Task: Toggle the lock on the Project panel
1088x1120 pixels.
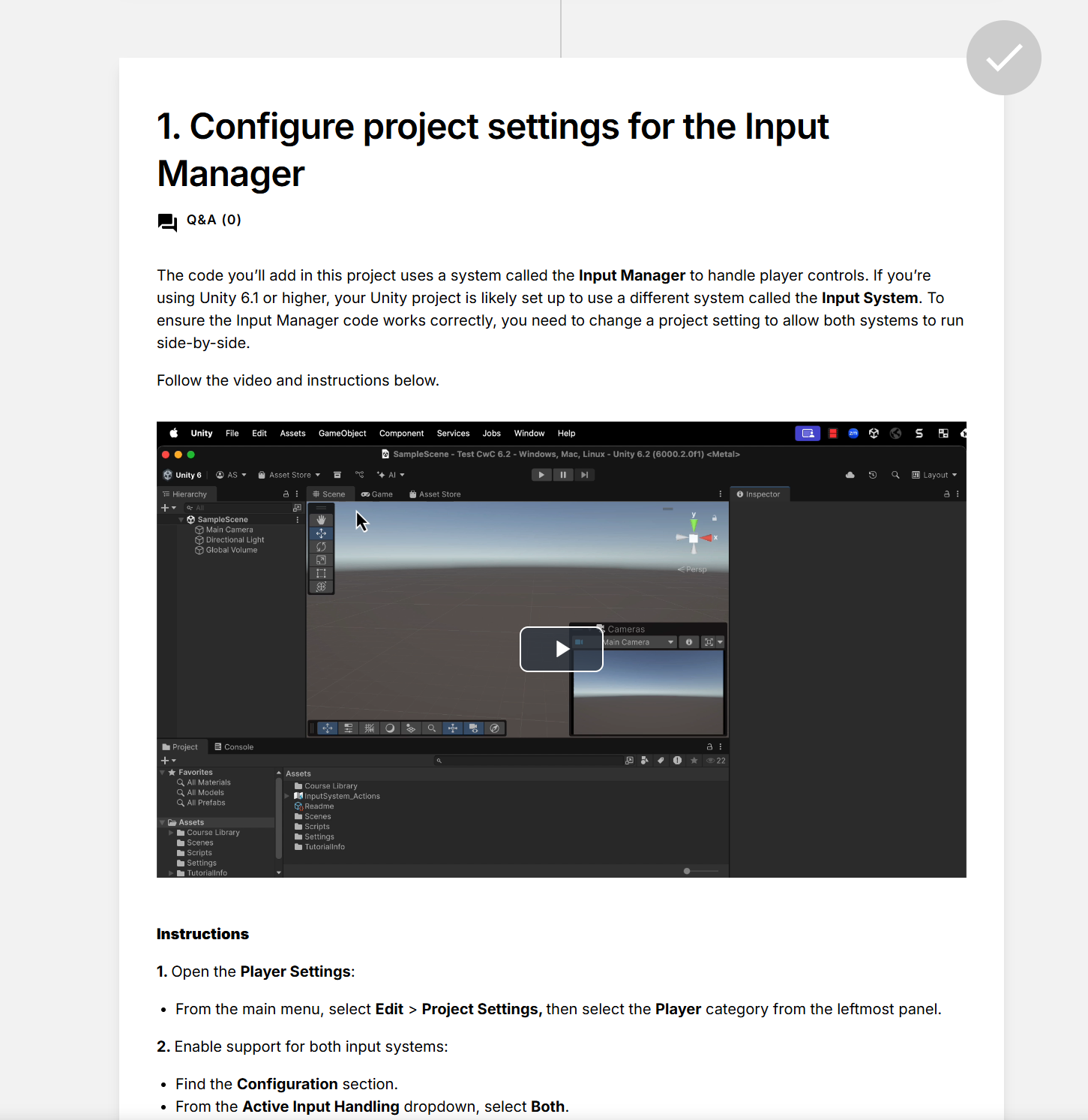Action: (709, 747)
